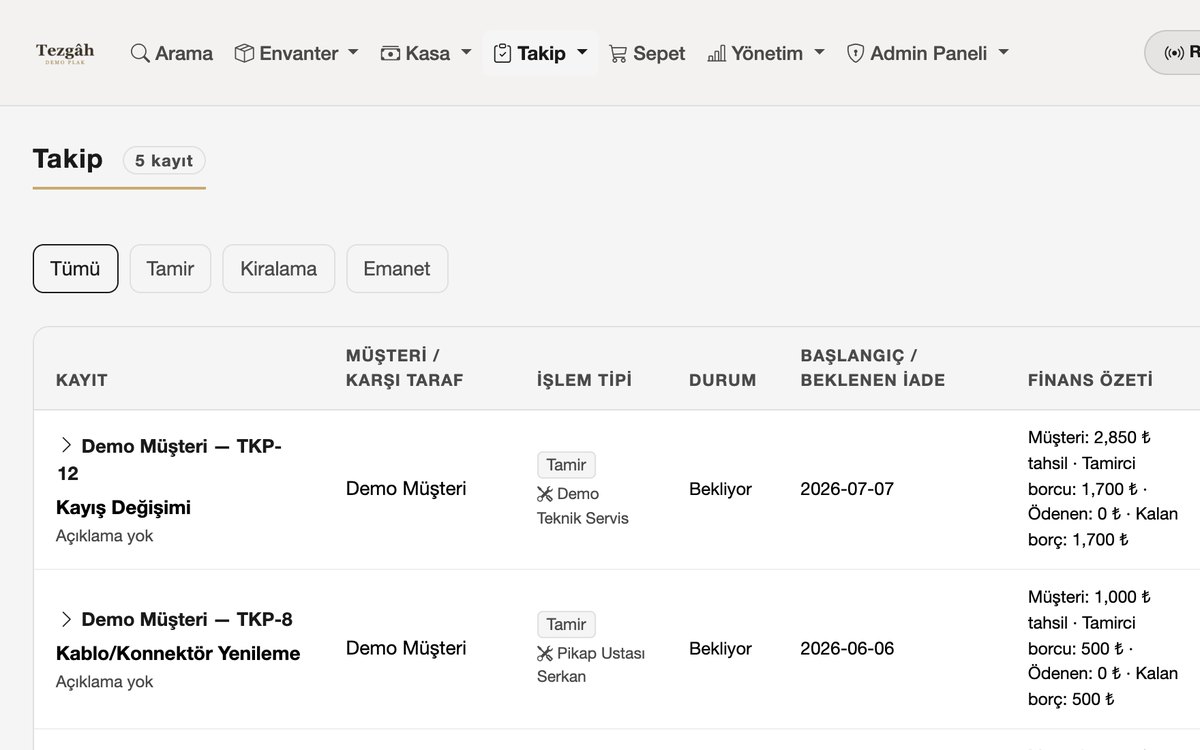
Task: Open the Kasa dropdown arrow
Action: click(466, 53)
